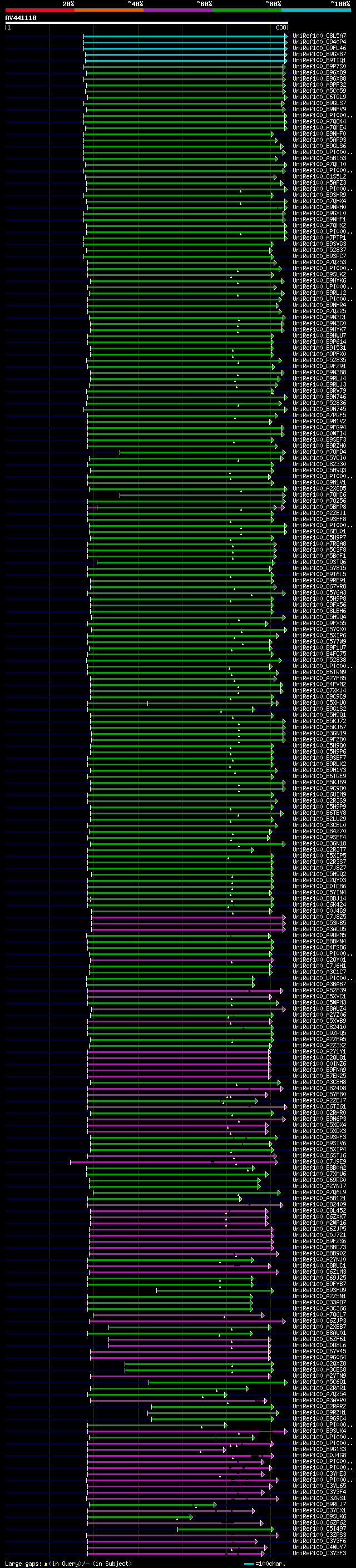Select hit UniRef100_B9GX89
Image resolution: width=356 pixels, height=1568 pixels.
(x=319, y=72)
